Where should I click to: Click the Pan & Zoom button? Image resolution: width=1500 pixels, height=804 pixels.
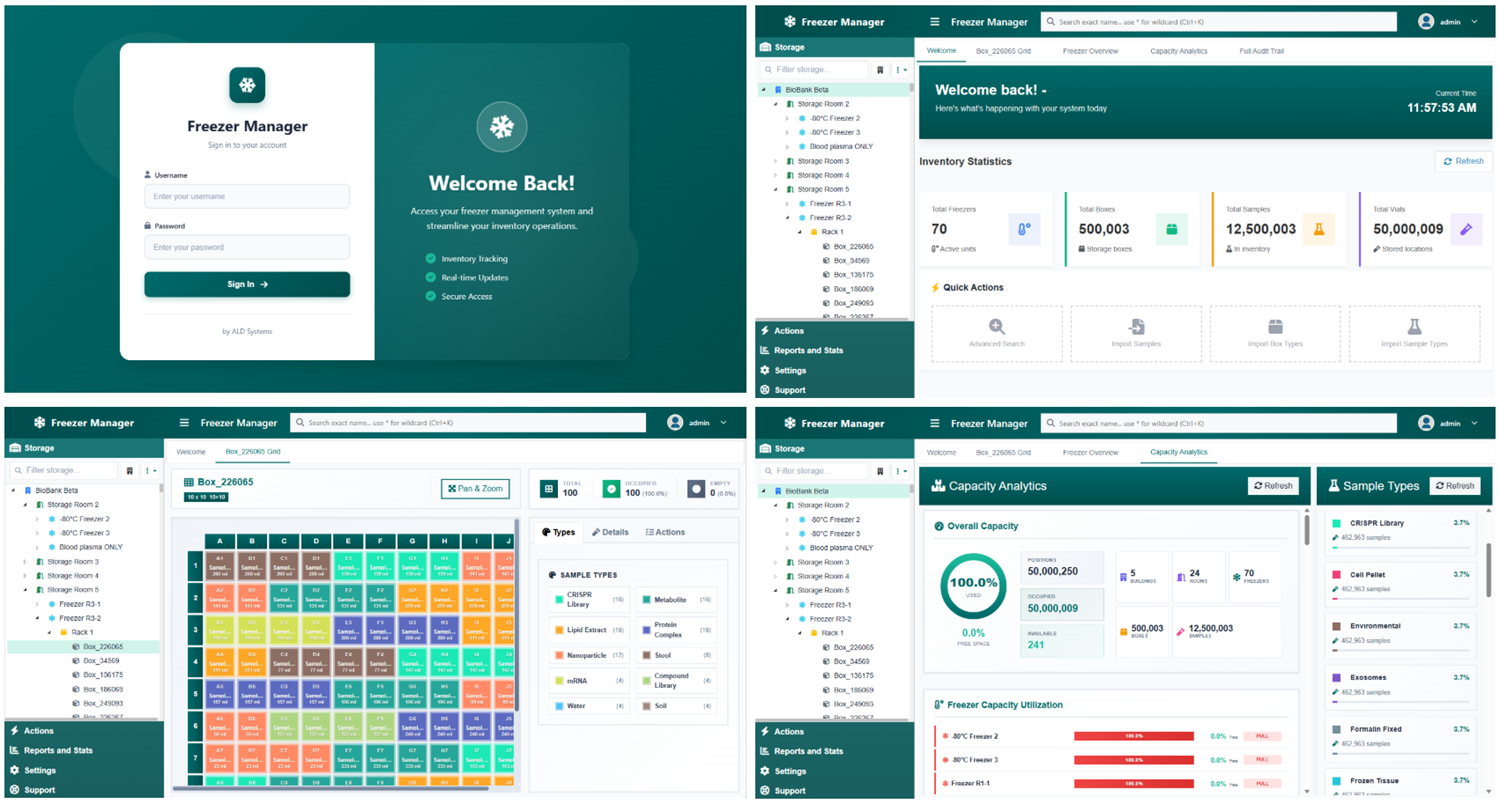point(475,489)
